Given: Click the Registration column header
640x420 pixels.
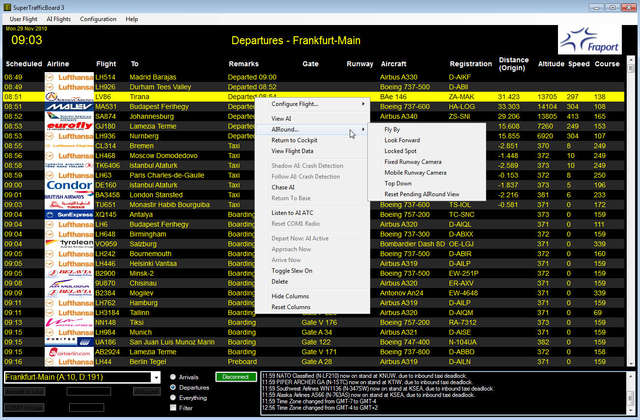Looking at the screenshot, I should [x=471, y=64].
